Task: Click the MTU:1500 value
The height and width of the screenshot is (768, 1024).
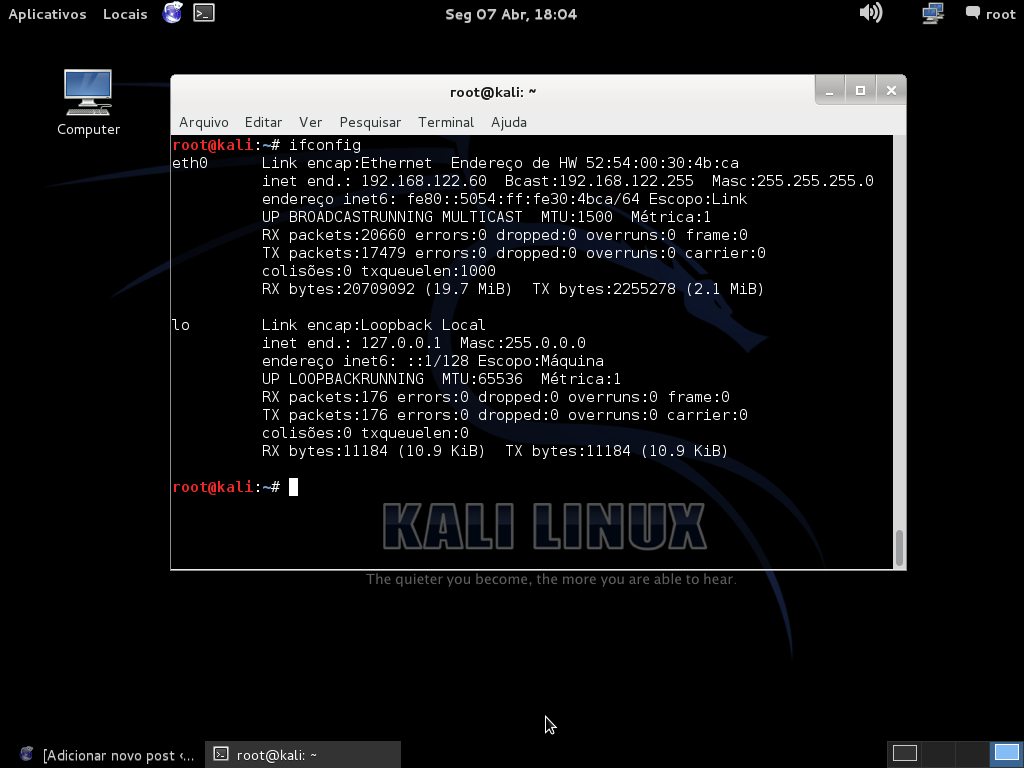Action: 577,217
